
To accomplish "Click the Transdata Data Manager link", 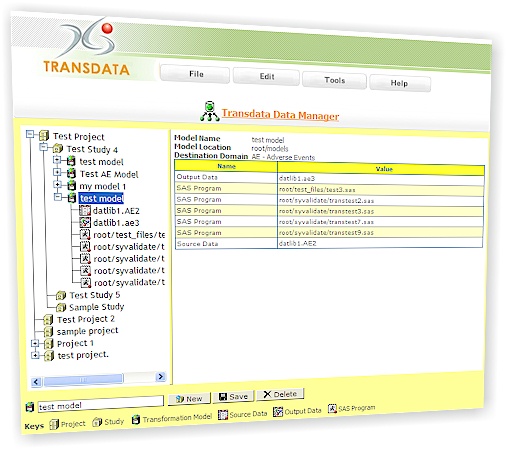I will point(280,115).
